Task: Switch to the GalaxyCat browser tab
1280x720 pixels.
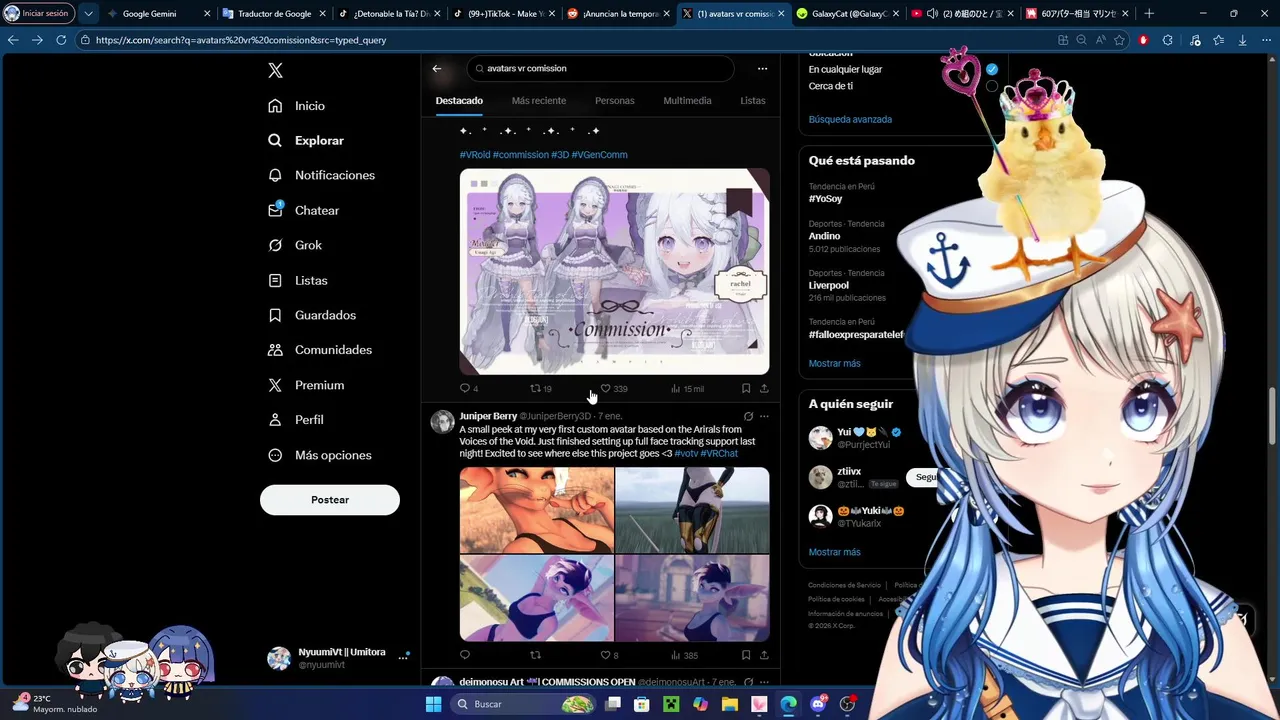Action: pyautogui.click(x=848, y=14)
